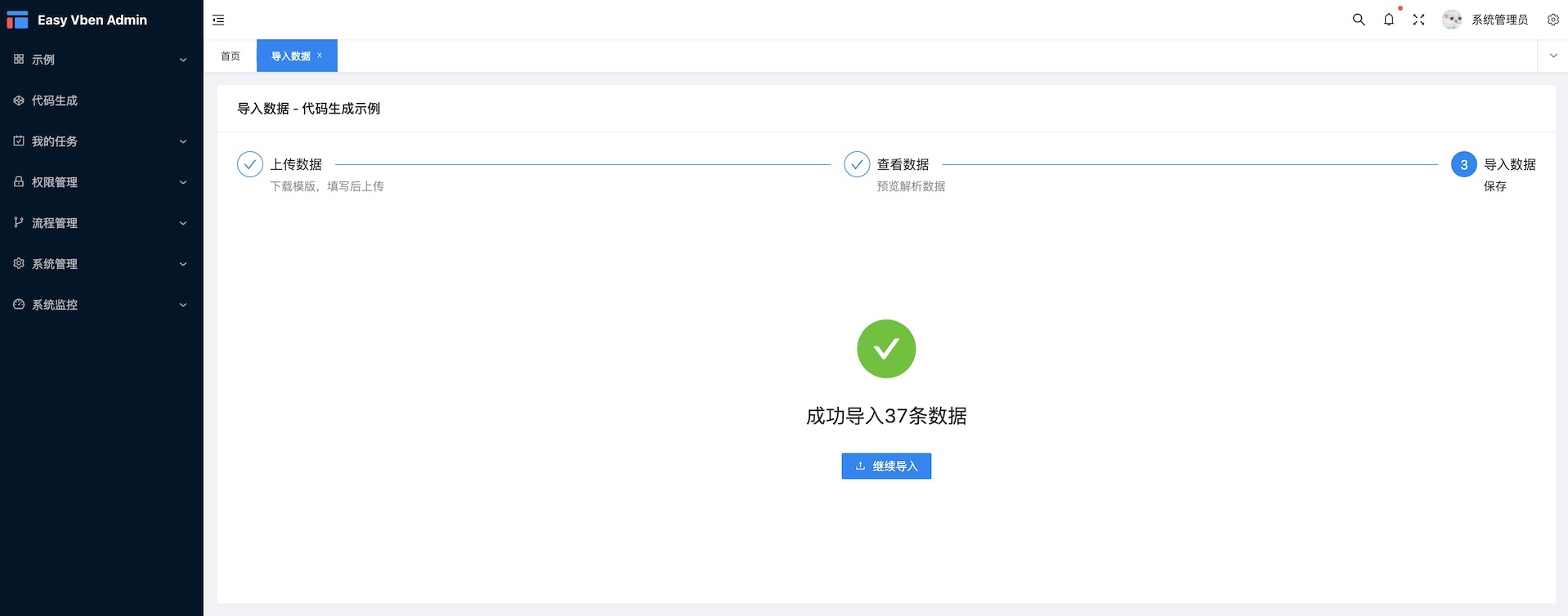
Task: Toggle fullscreen with the expand icon
Action: (1419, 20)
